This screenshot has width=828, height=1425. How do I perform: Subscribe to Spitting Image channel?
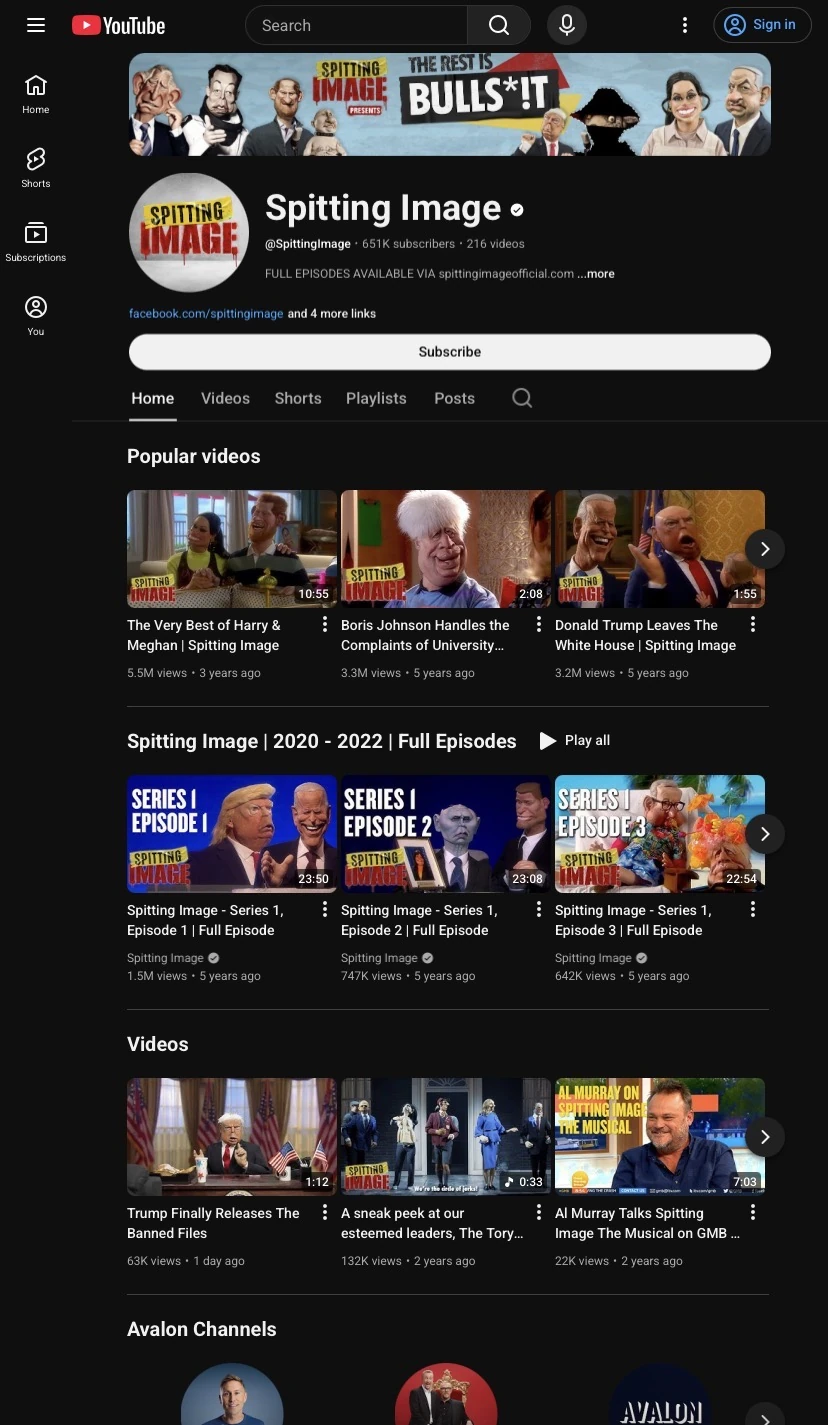click(x=449, y=351)
